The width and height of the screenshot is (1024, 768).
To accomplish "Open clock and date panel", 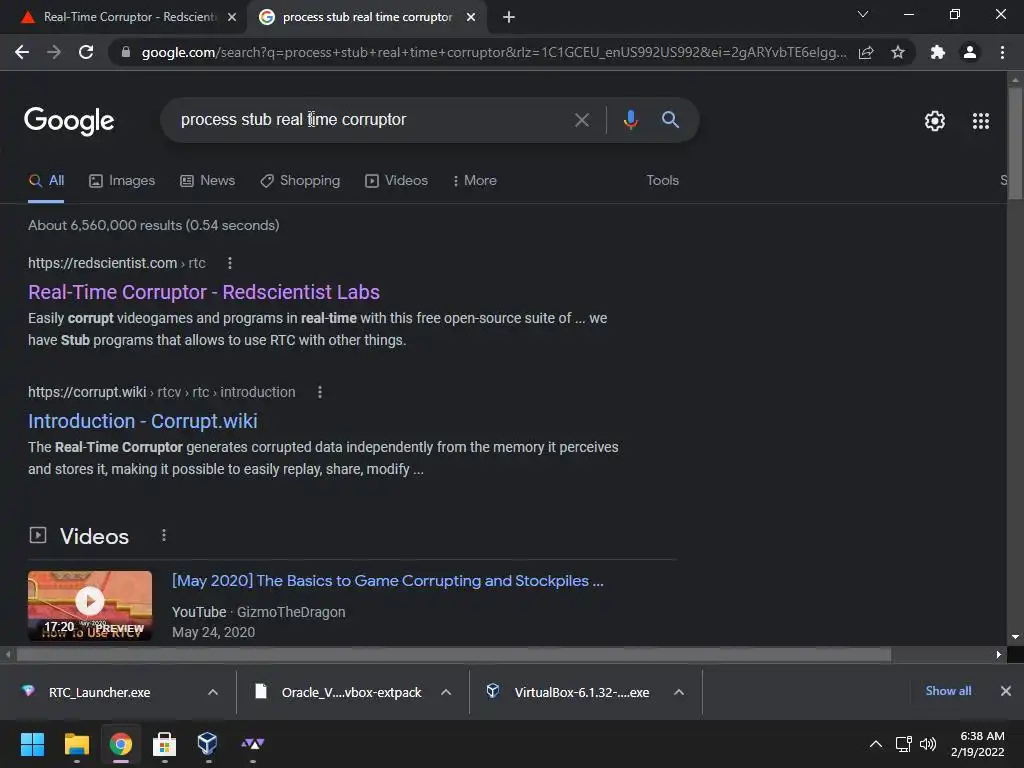I will click(x=977, y=744).
